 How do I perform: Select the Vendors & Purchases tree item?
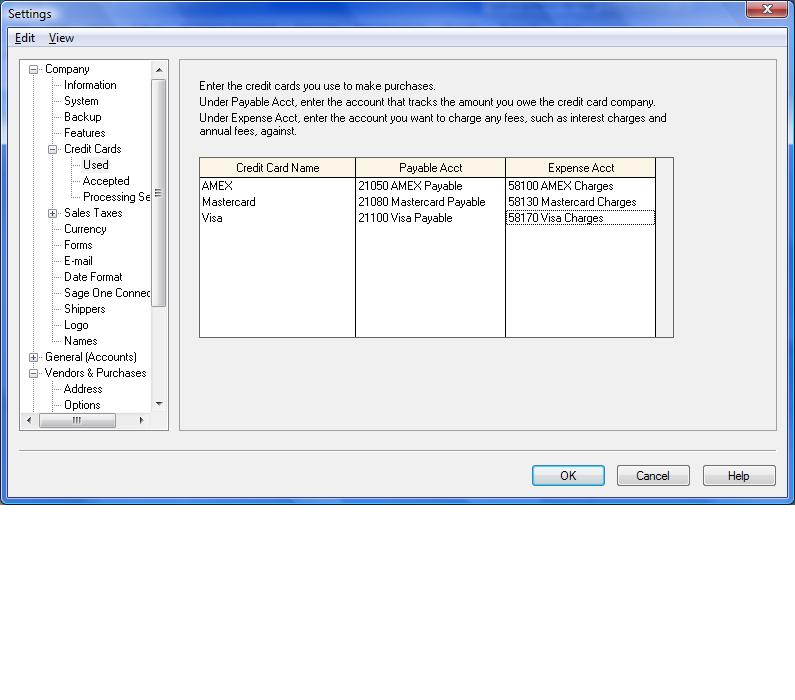tap(95, 373)
